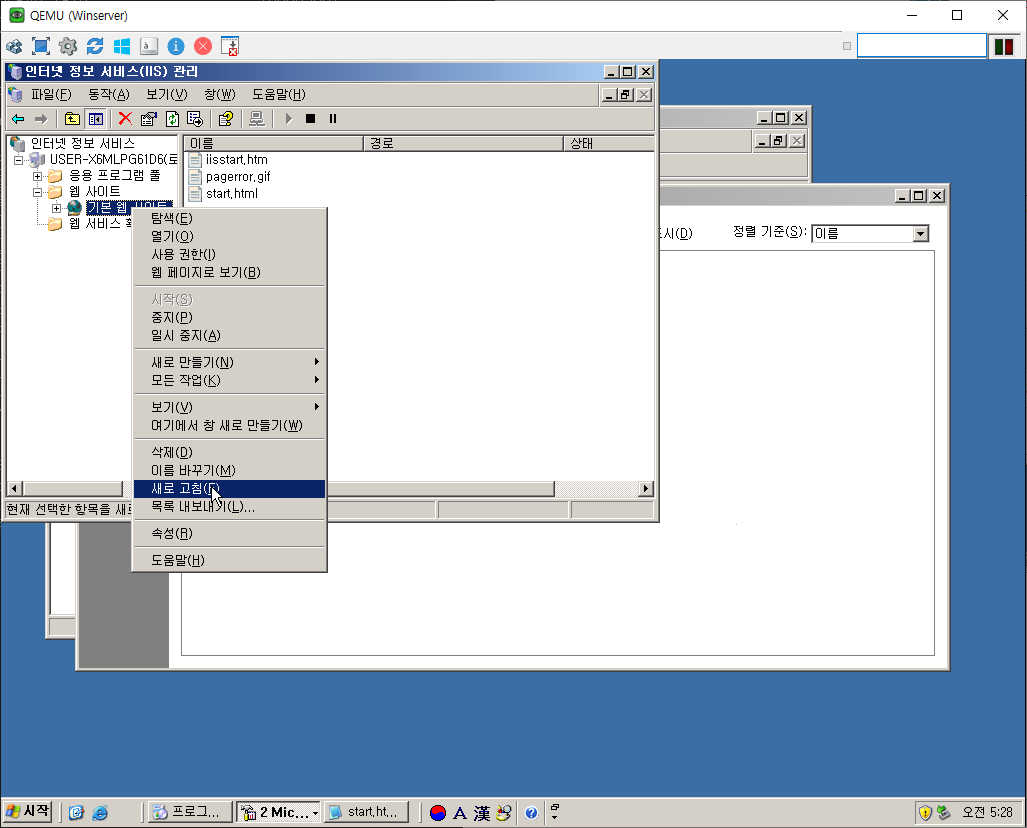
Task: Select pagerror.gif in file list
Action: coord(238,177)
